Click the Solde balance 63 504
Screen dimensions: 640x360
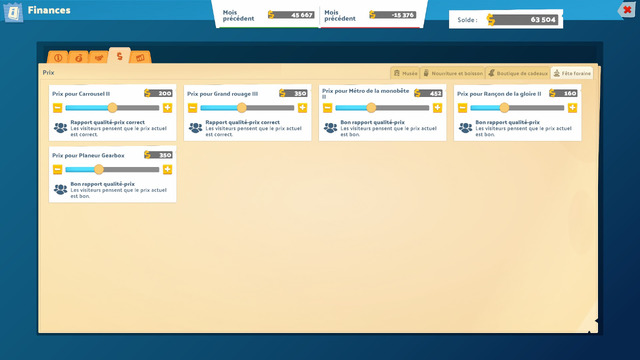click(x=523, y=20)
